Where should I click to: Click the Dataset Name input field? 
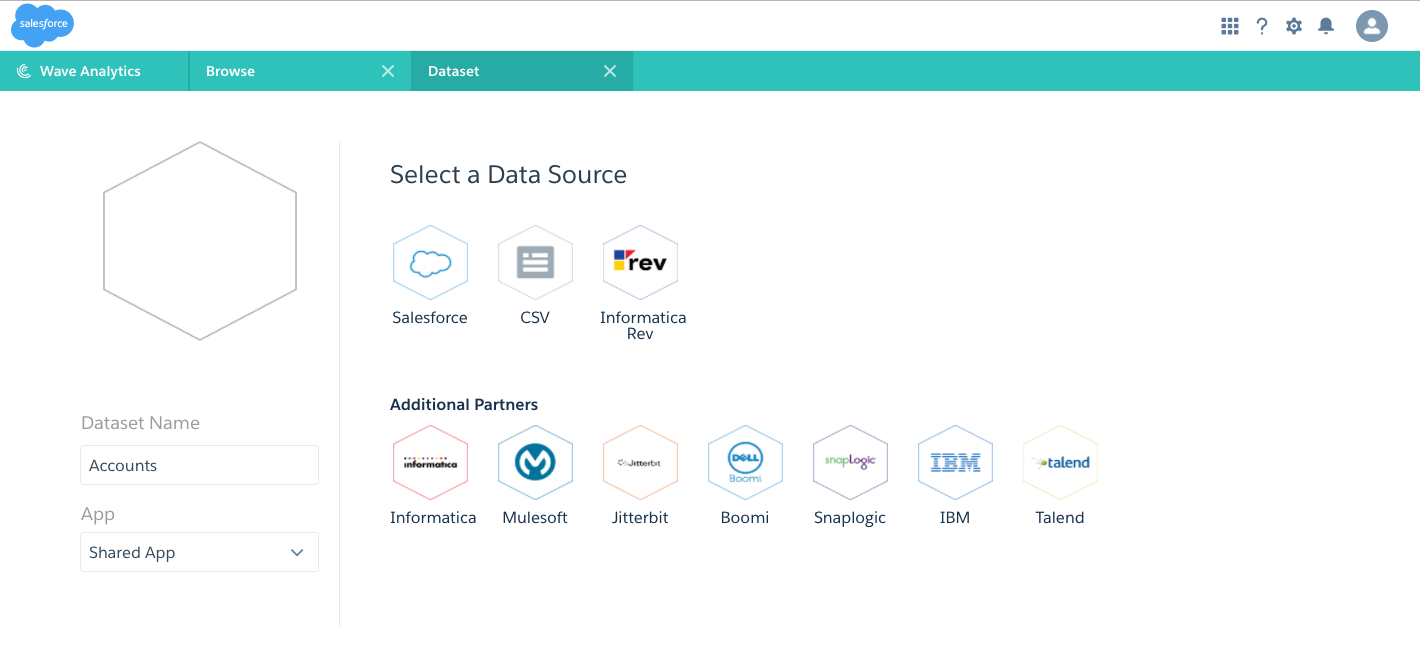click(199, 465)
